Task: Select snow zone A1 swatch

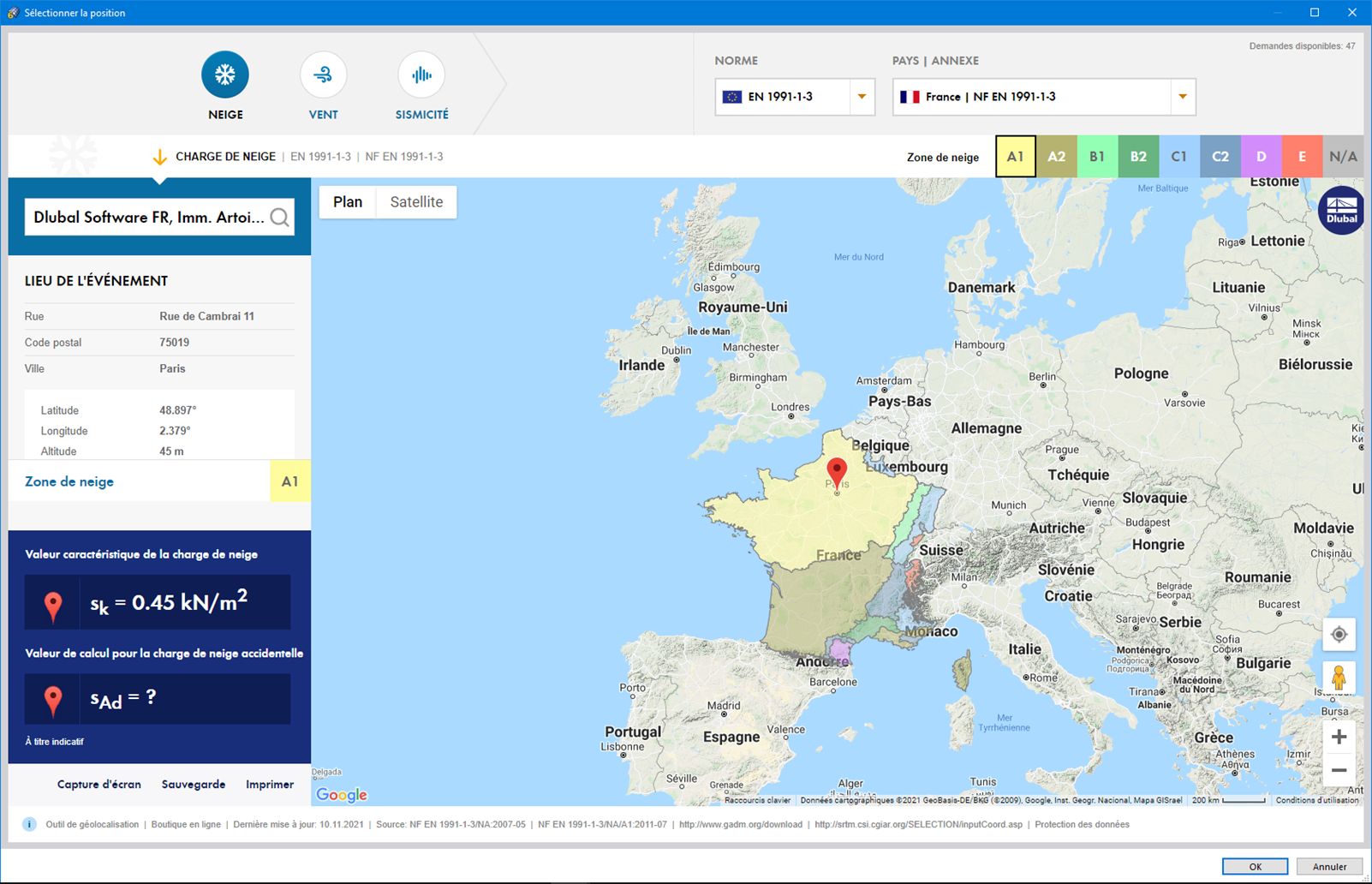Action: 1015,157
